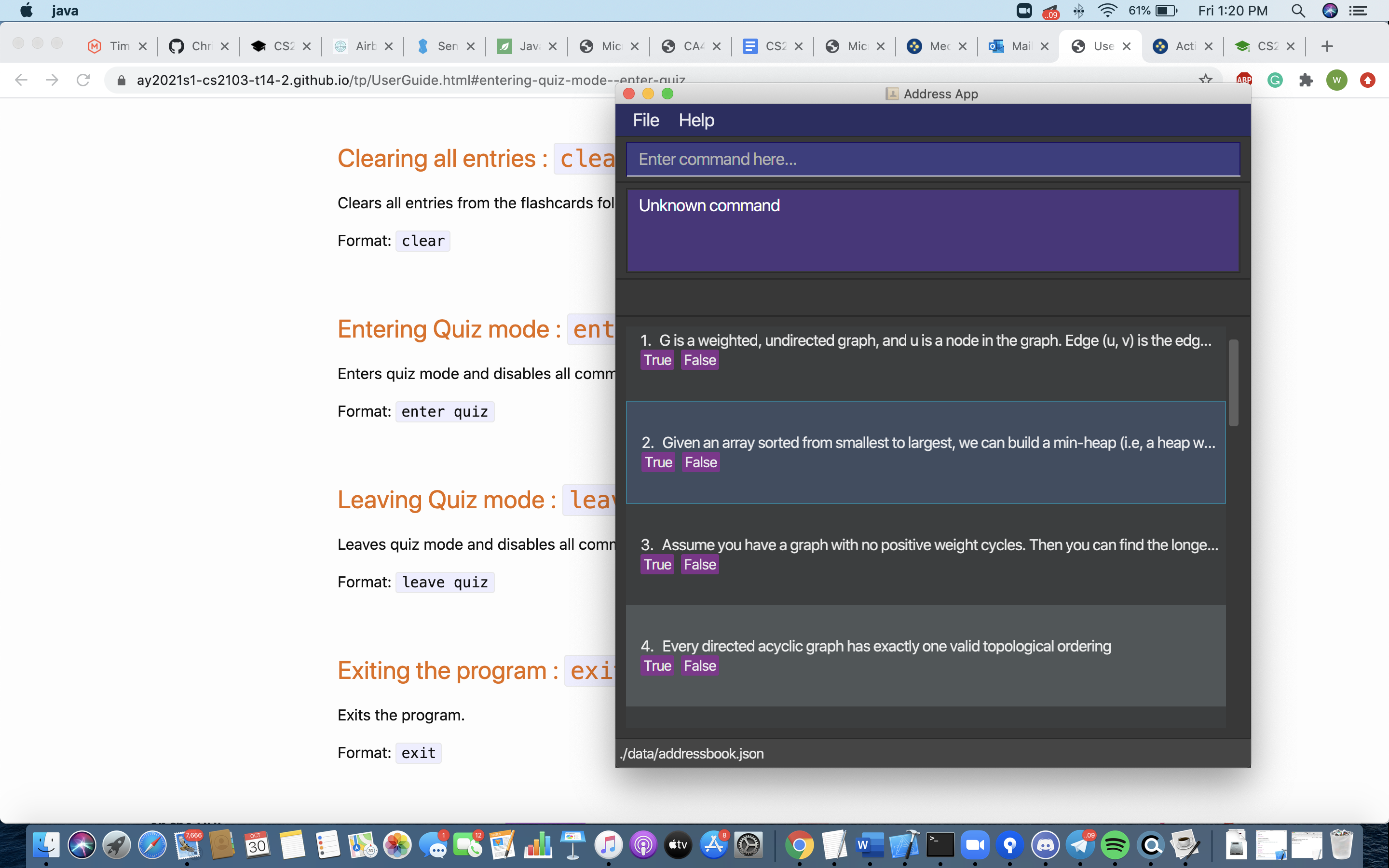
Task: Select the True tag on flashcard 1
Action: pyautogui.click(x=657, y=360)
